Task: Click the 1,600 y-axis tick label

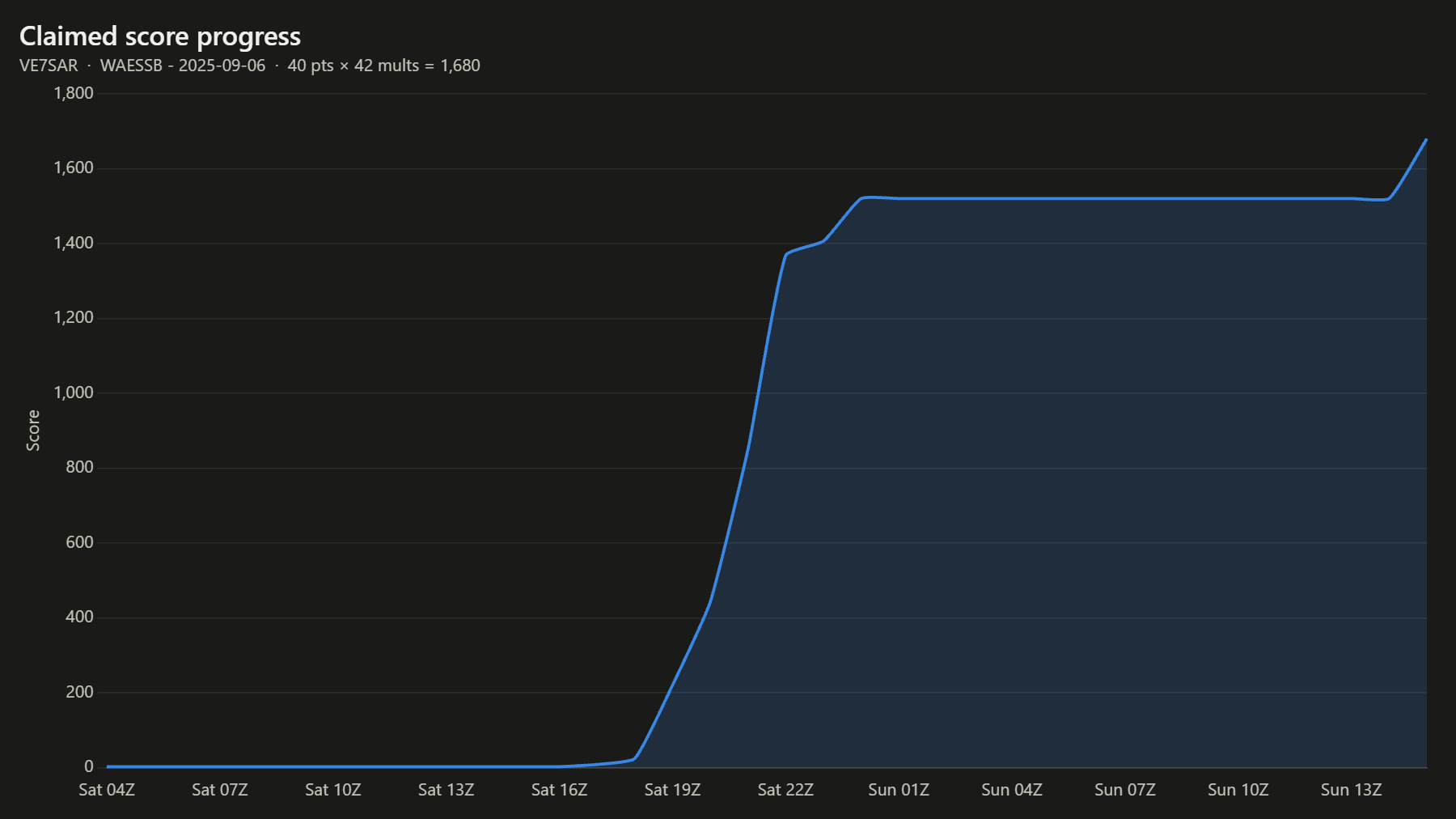Action: pyautogui.click(x=74, y=168)
